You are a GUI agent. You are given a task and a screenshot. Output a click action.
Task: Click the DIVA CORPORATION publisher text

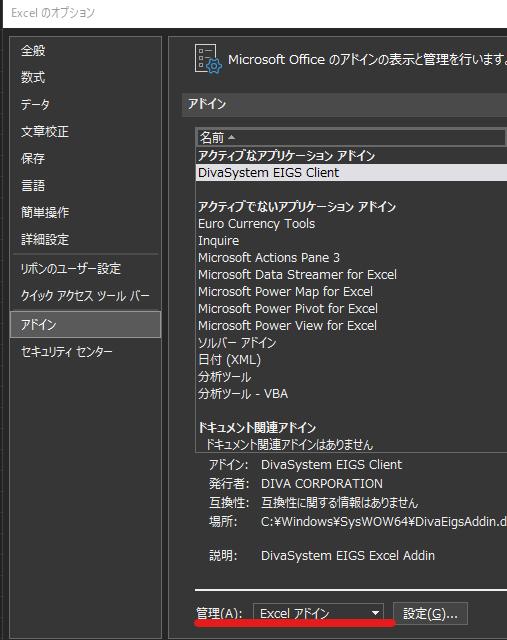coord(322,484)
